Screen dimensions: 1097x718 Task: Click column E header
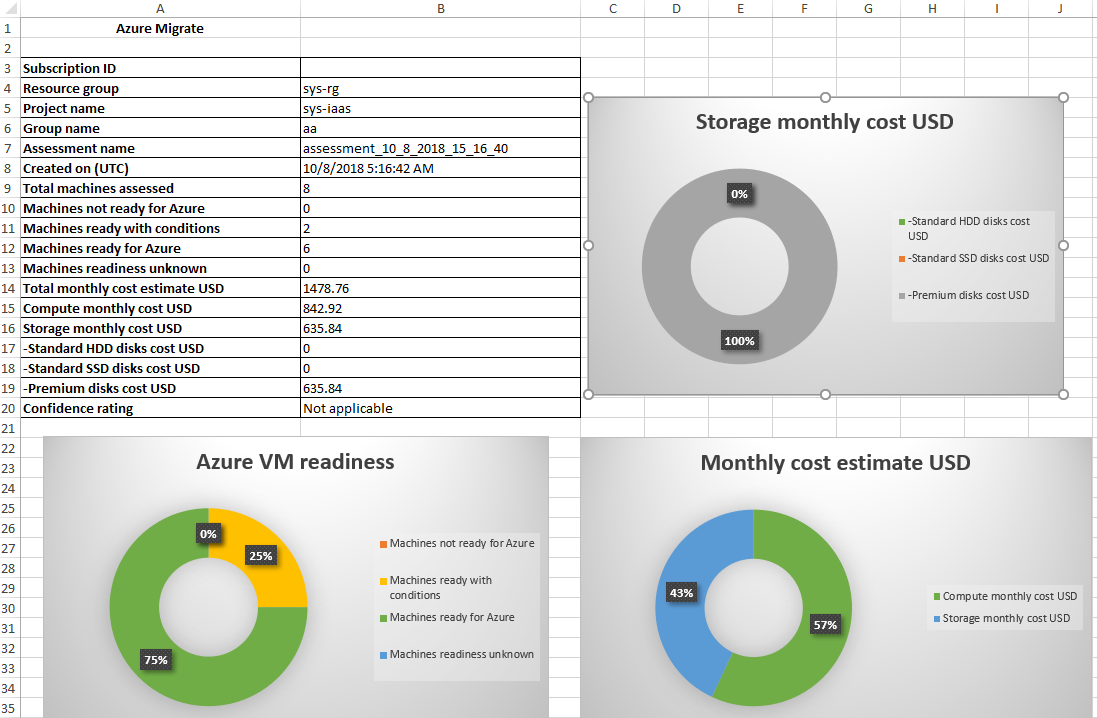click(740, 8)
